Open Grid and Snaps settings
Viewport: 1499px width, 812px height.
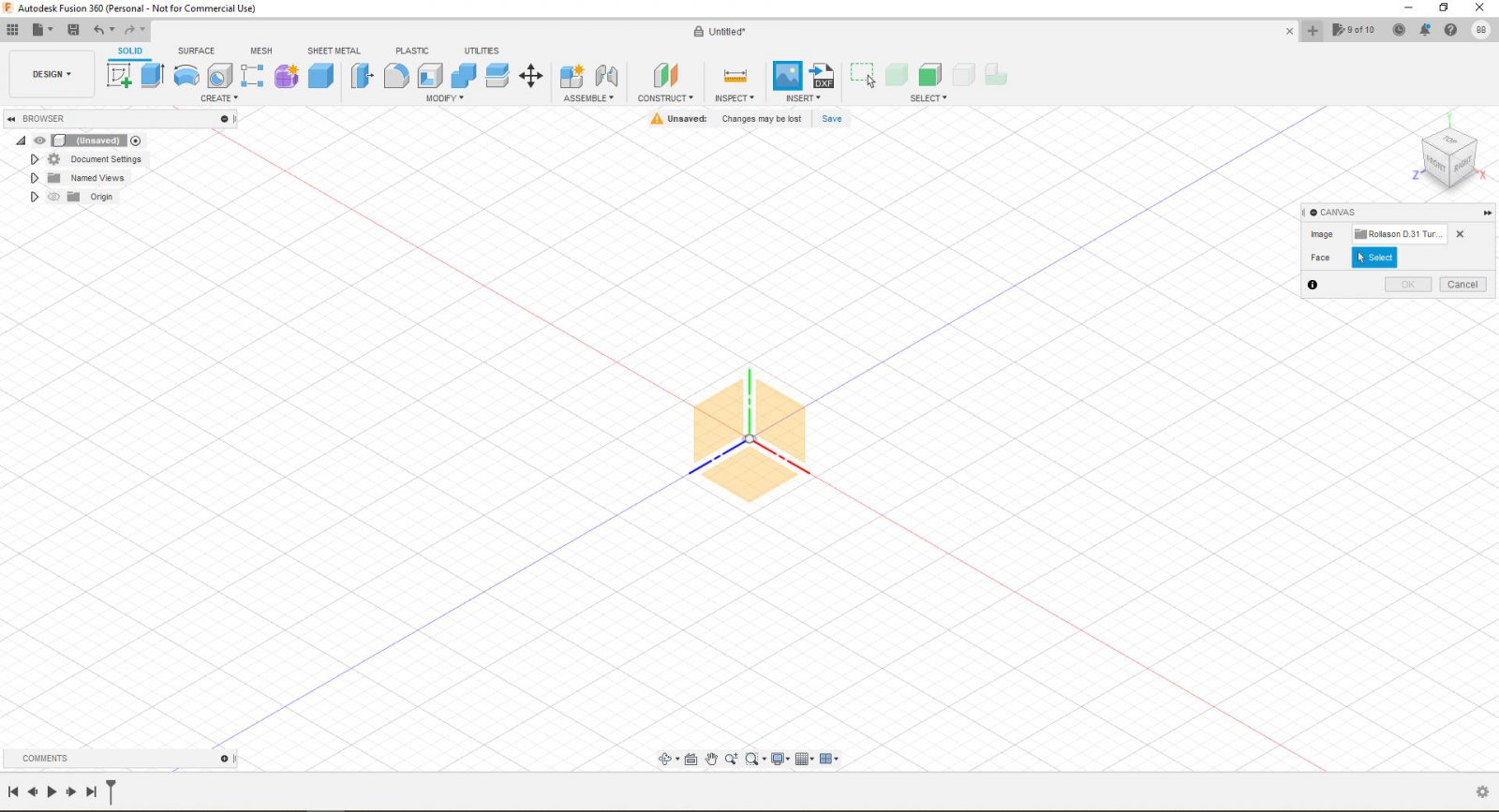point(802,759)
